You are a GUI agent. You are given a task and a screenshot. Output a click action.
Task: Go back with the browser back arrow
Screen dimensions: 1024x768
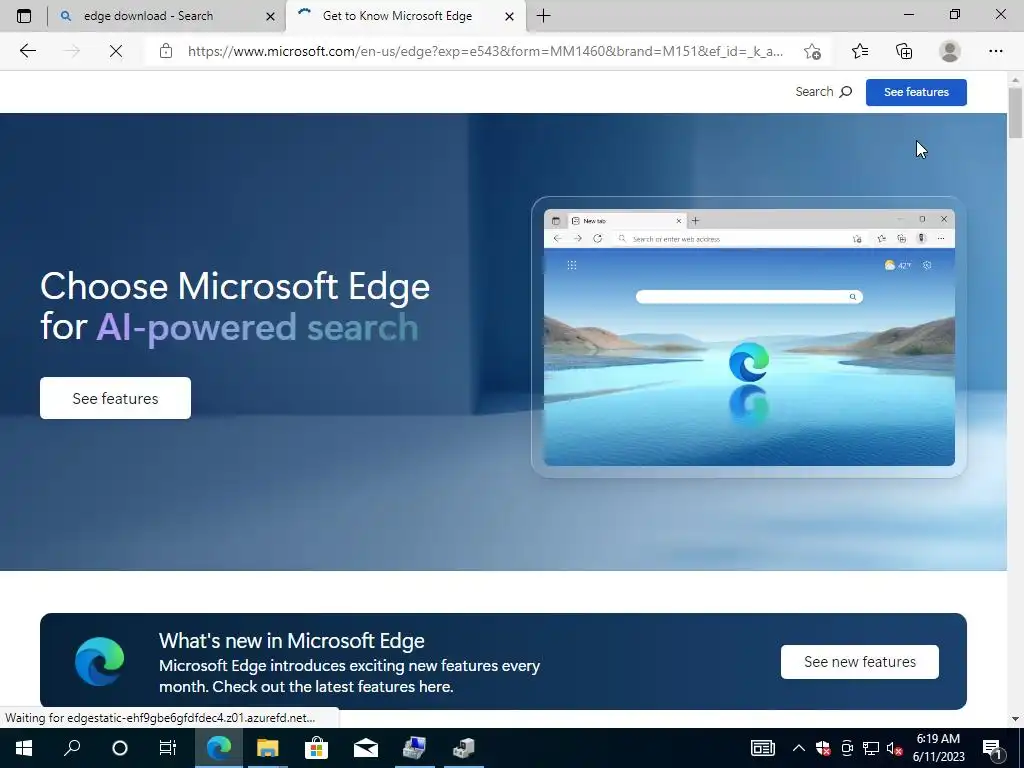[x=27, y=51]
